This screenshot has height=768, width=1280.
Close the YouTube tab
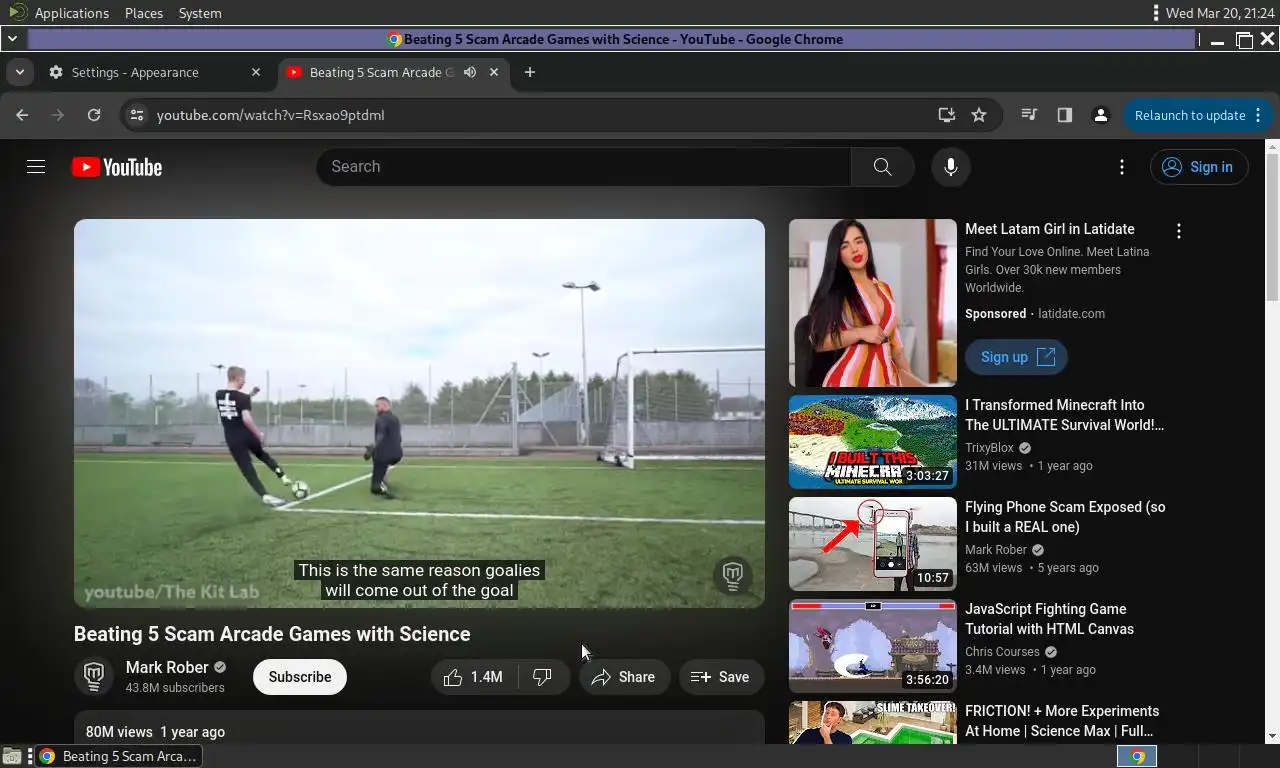coord(494,72)
